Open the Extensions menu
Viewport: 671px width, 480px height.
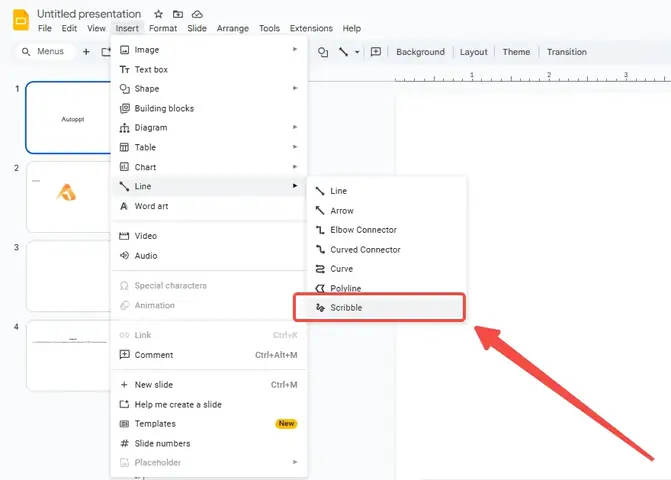click(x=311, y=28)
